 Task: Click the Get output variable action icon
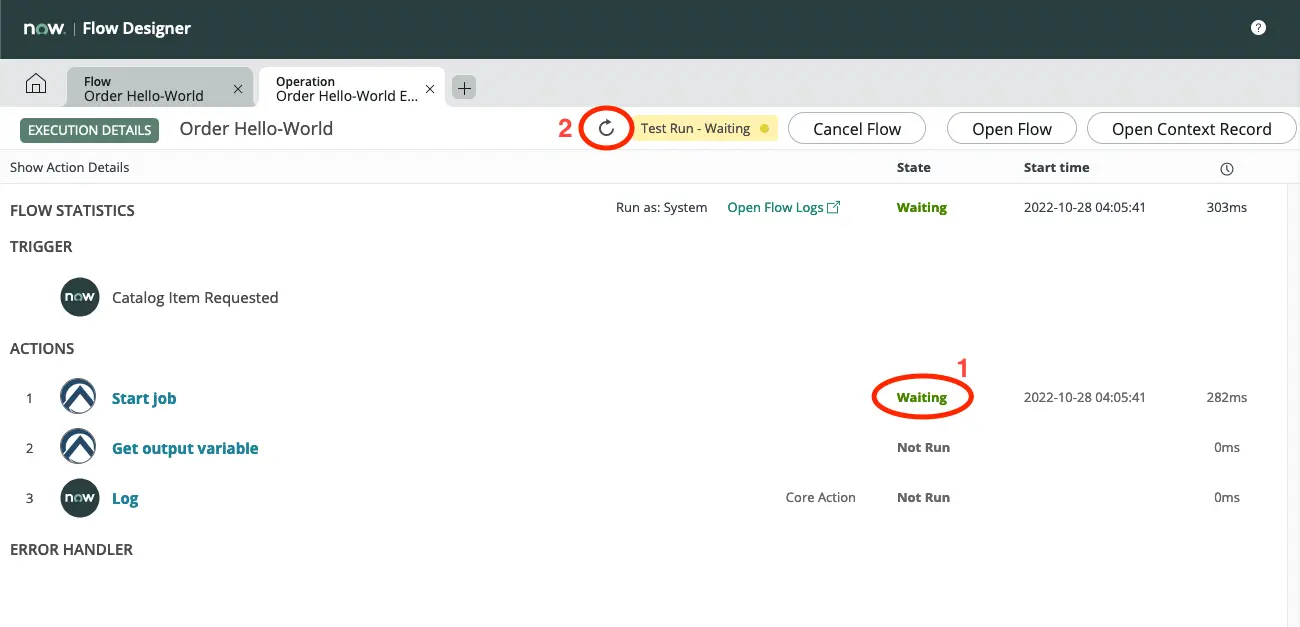tap(79, 448)
